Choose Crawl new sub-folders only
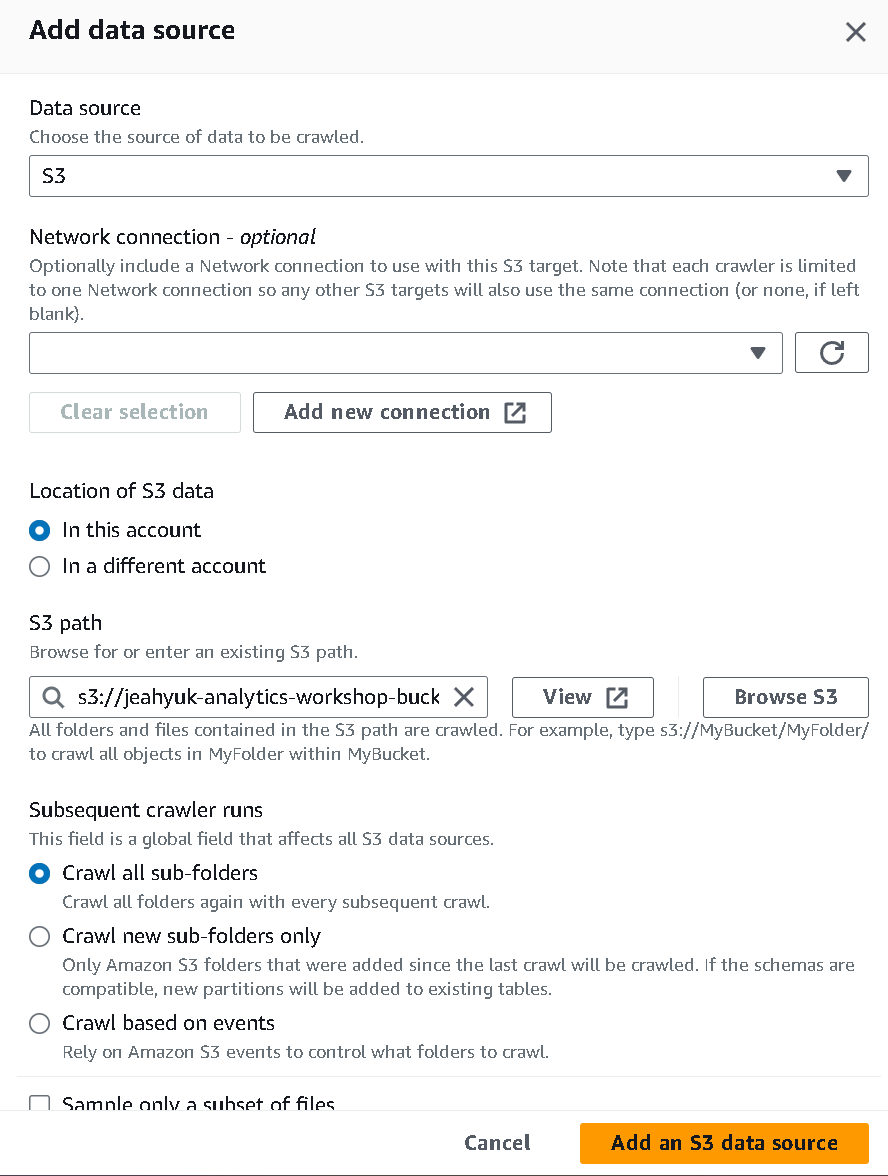 click(x=40, y=937)
